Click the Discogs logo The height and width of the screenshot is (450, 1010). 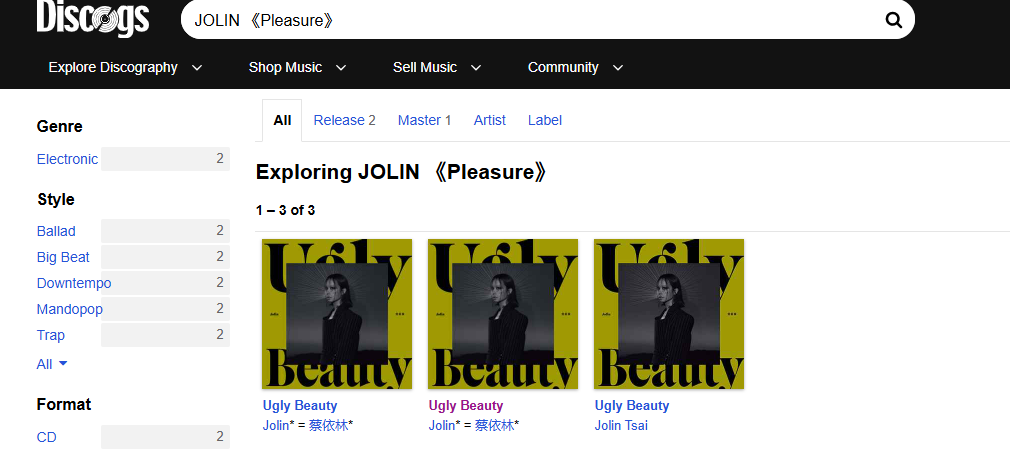93,17
